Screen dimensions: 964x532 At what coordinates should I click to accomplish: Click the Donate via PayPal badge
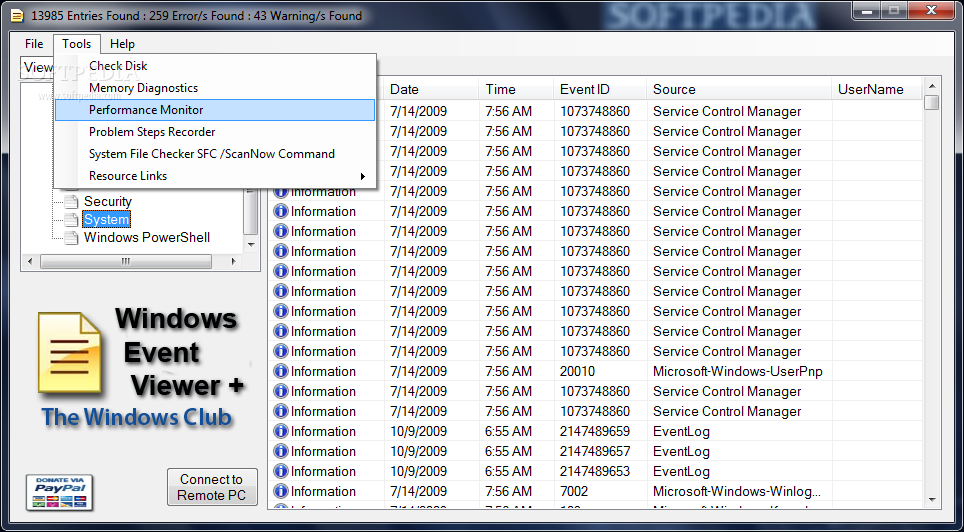[x=60, y=492]
